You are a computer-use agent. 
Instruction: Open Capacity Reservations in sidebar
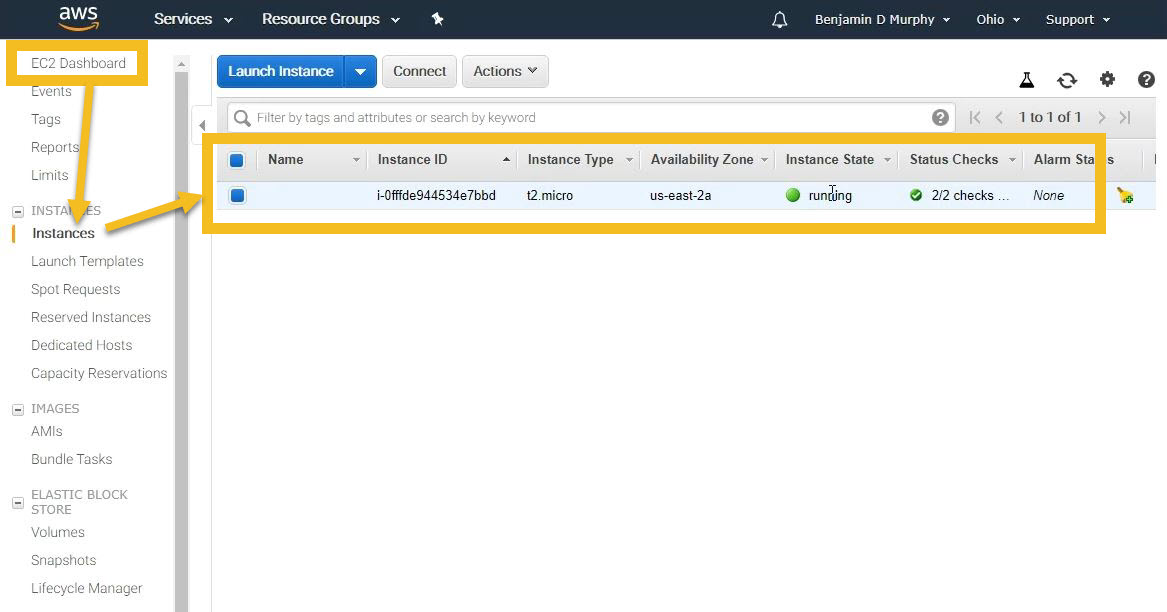(99, 373)
